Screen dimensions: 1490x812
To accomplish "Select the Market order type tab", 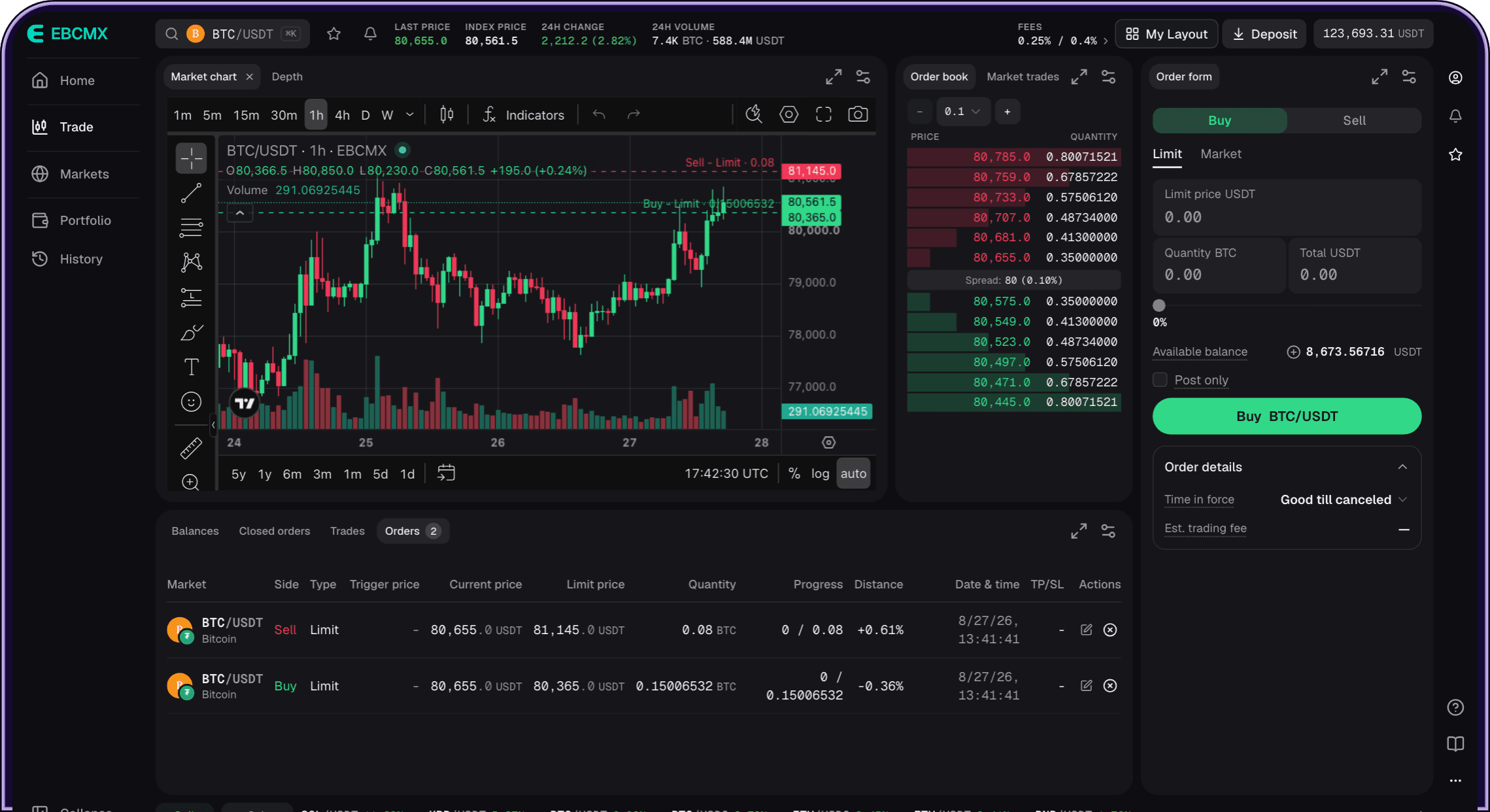I will coord(1221,154).
